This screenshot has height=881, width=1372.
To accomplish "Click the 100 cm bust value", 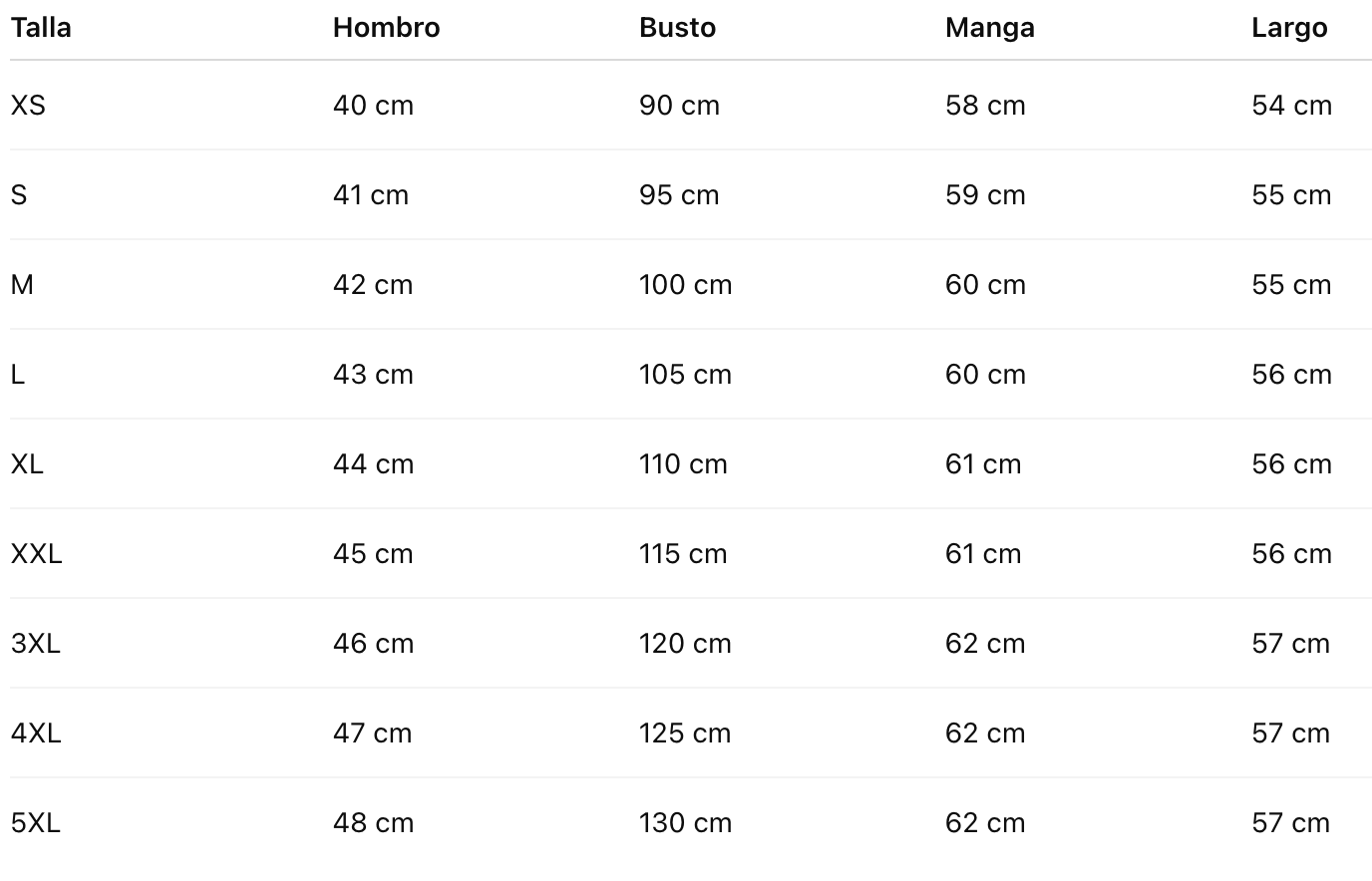I will 685,285.
